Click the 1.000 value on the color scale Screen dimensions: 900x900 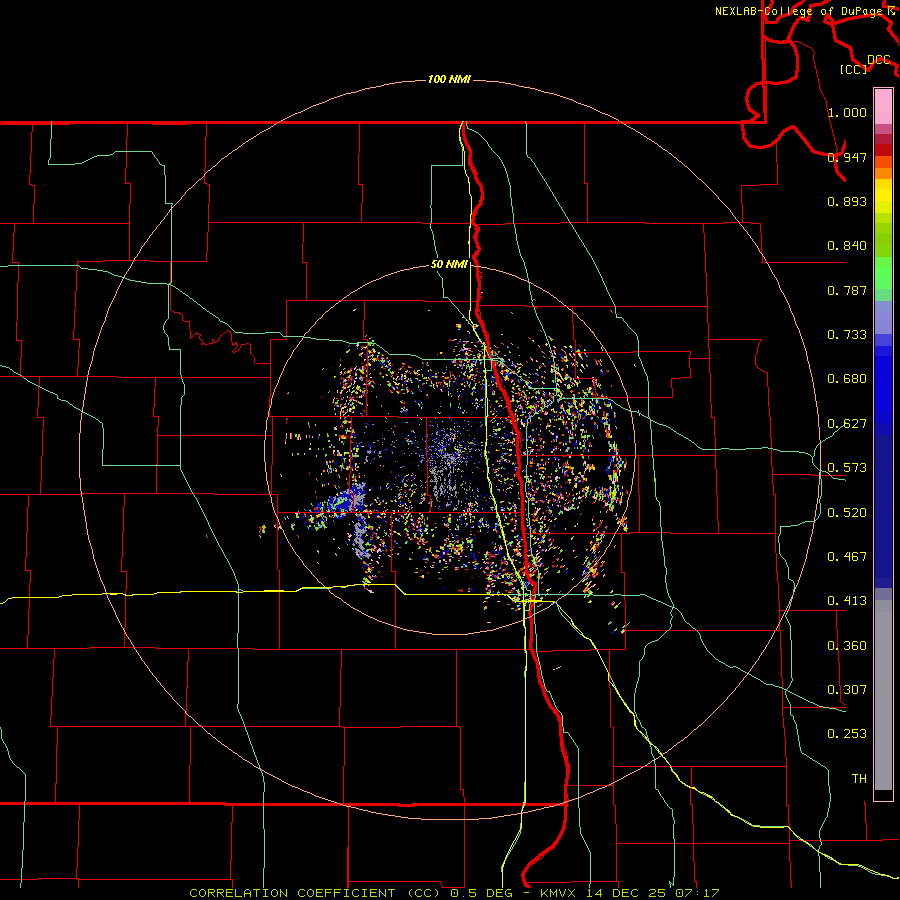[x=847, y=112]
